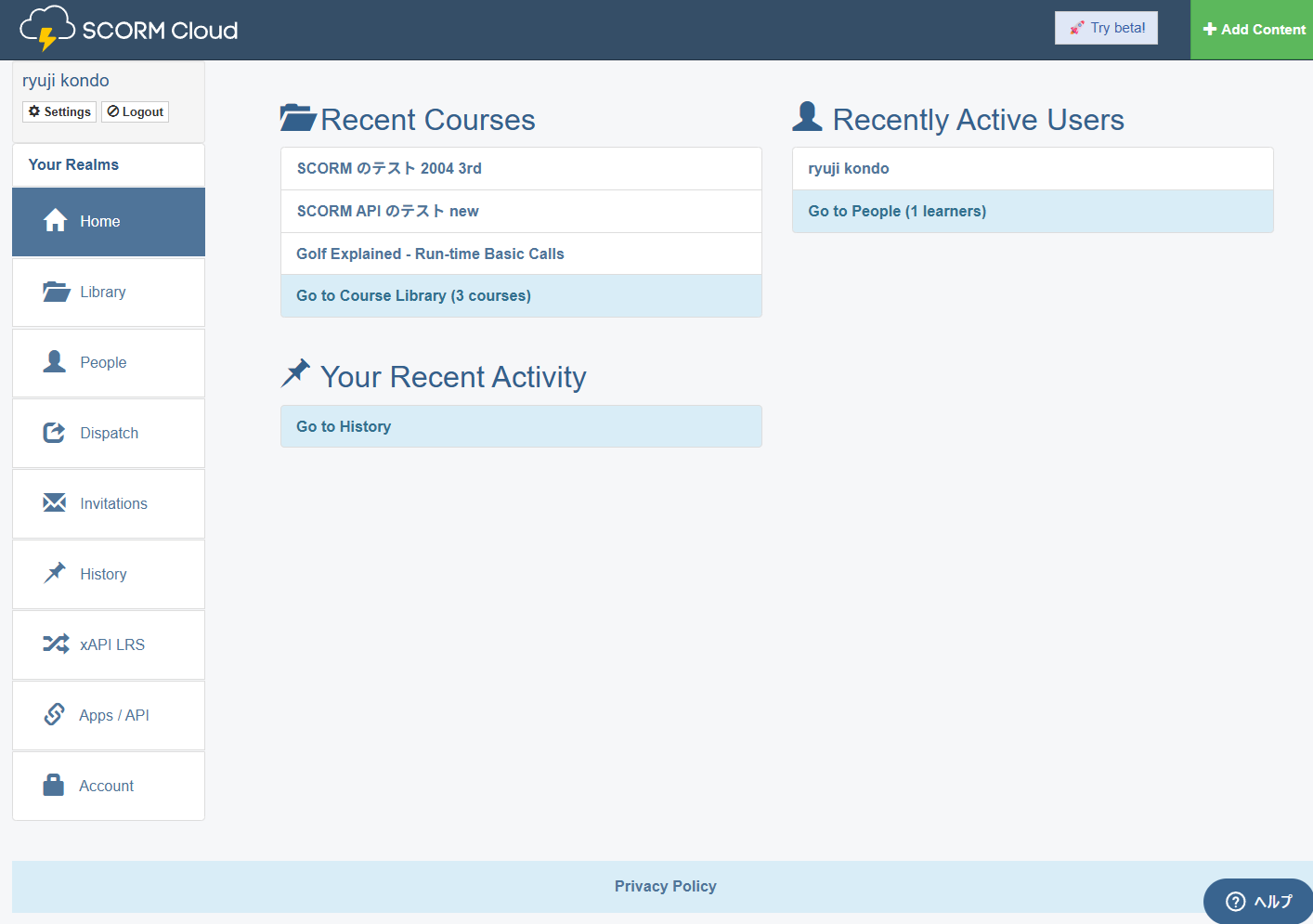
Task: Open Library via its folder icon
Action: (x=56, y=292)
